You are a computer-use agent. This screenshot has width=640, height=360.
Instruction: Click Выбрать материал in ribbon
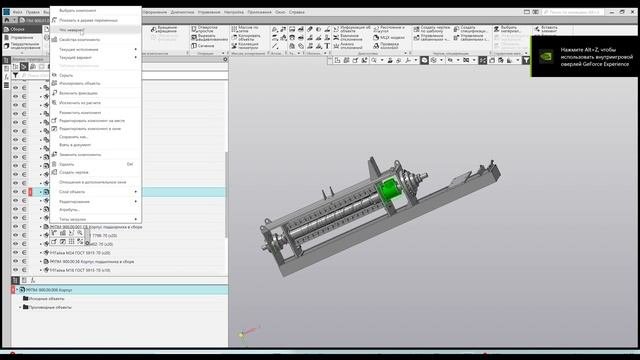pos(507,29)
